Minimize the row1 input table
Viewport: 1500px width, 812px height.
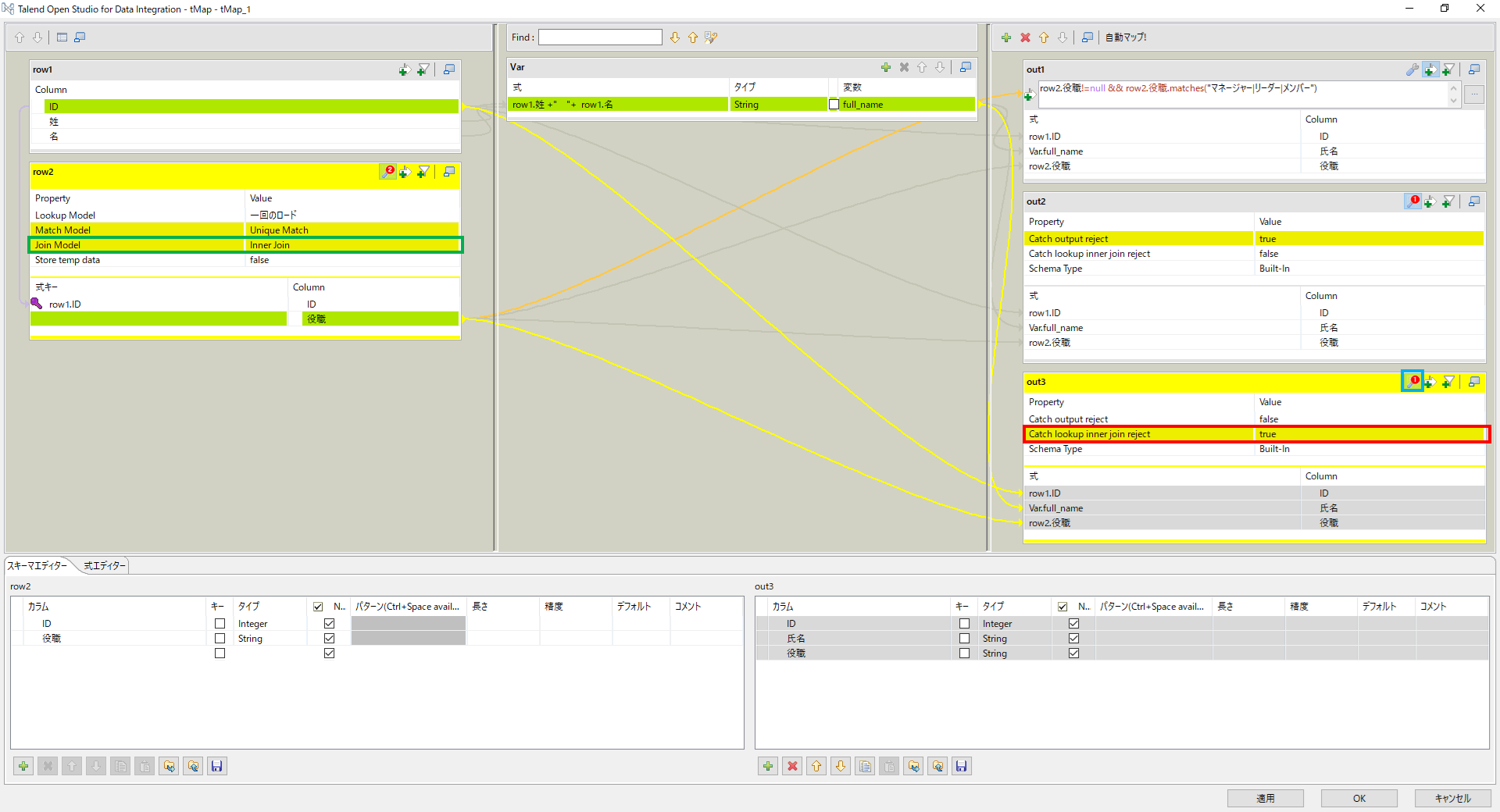449,69
